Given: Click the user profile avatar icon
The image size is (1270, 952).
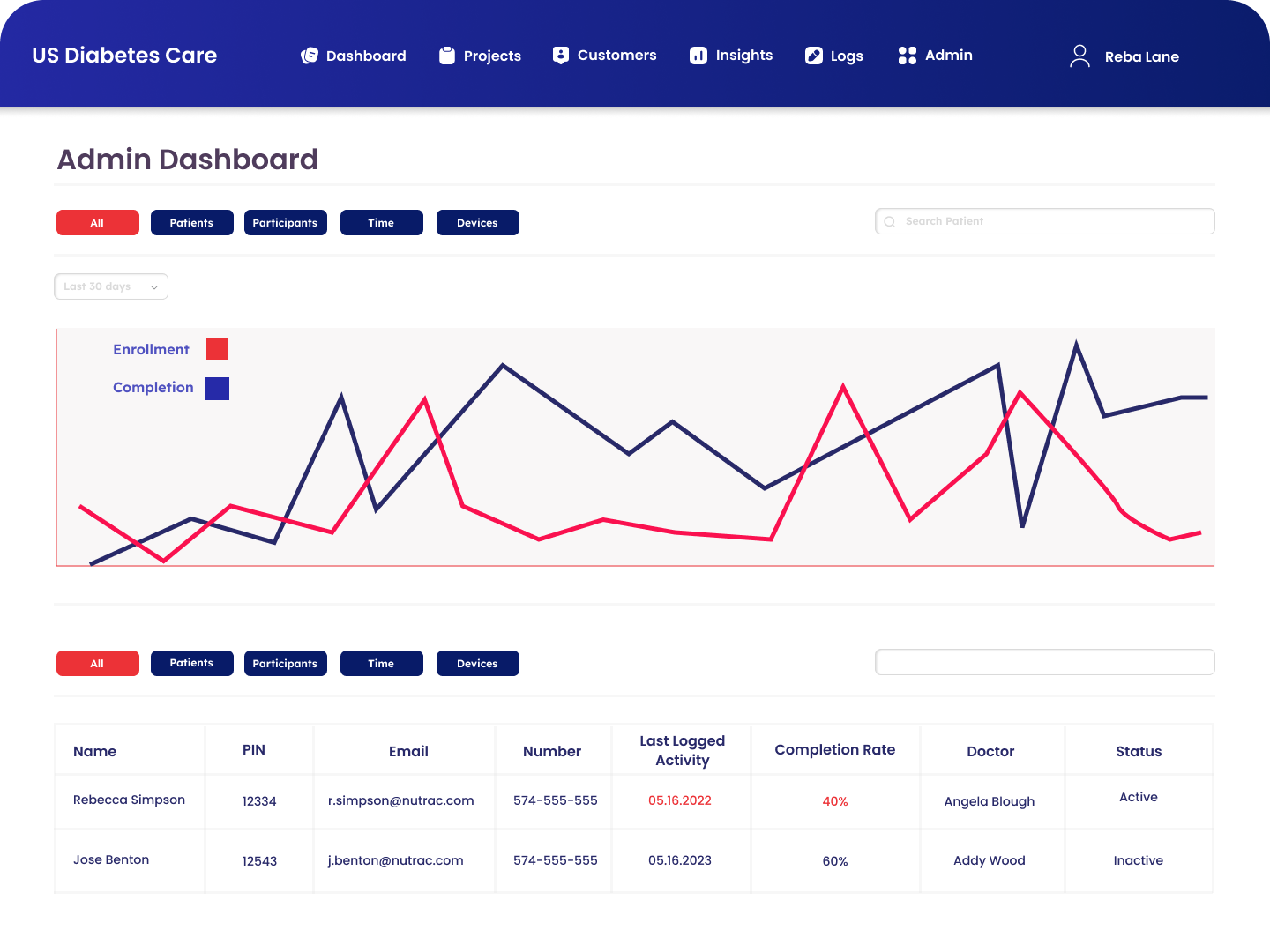Looking at the screenshot, I should tap(1079, 56).
